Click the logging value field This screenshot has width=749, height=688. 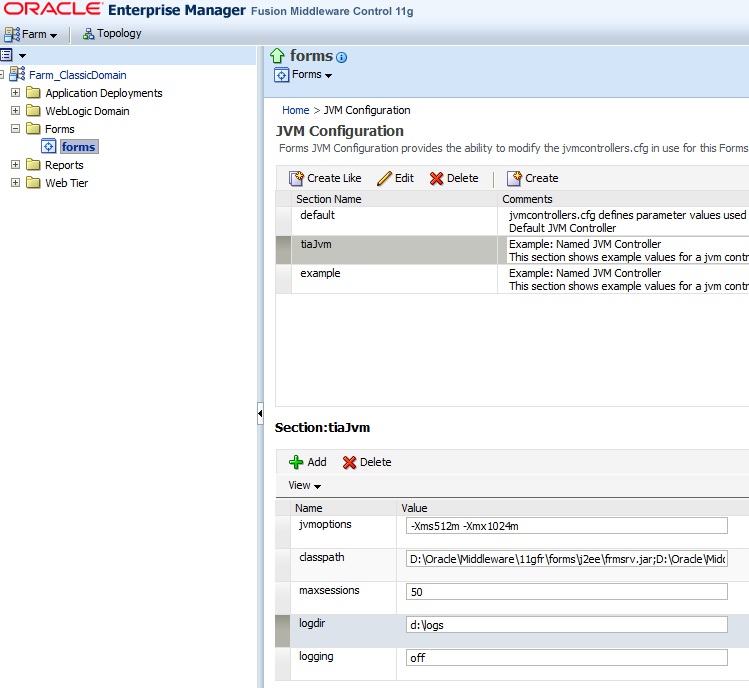tap(567, 657)
